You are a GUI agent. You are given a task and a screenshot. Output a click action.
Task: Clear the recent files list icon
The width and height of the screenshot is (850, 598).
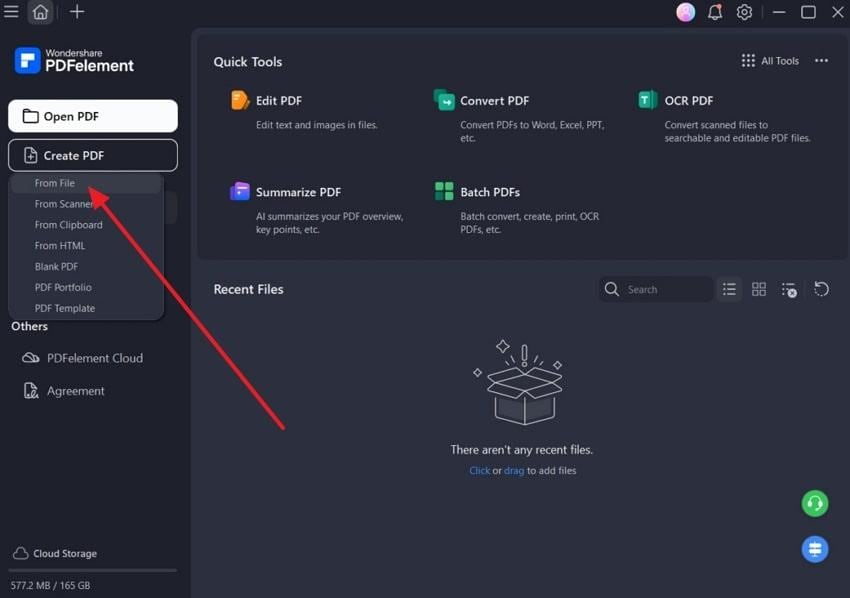coord(789,290)
